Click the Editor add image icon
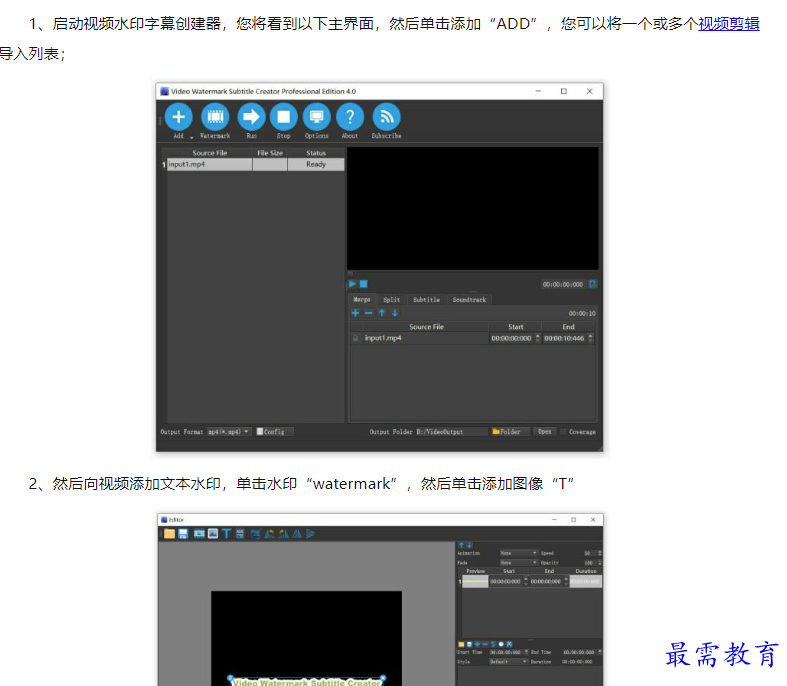 pyautogui.click(x=213, y=534)
